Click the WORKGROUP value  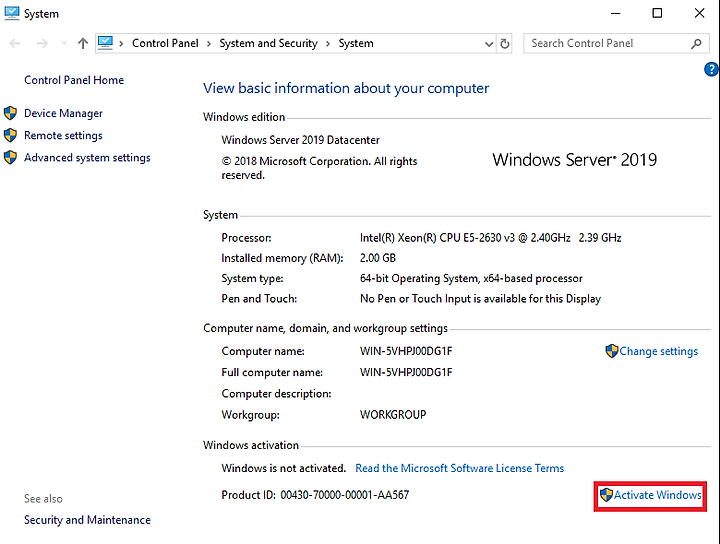393,415
